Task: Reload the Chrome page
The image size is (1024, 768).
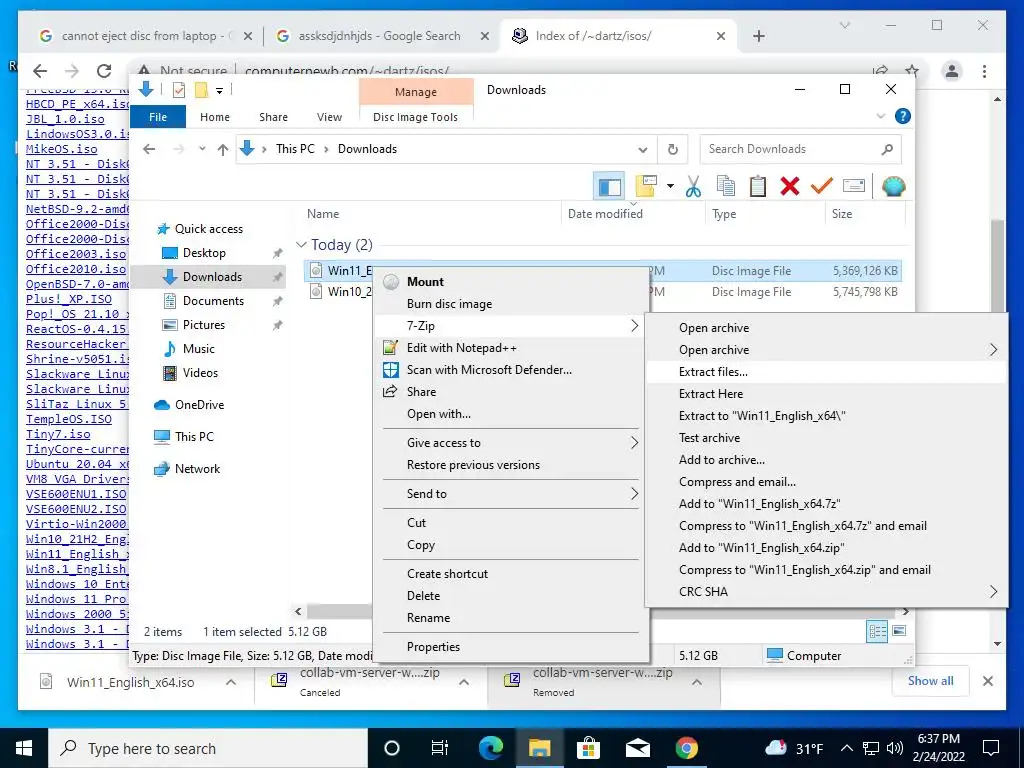Action: click(104, 71)
